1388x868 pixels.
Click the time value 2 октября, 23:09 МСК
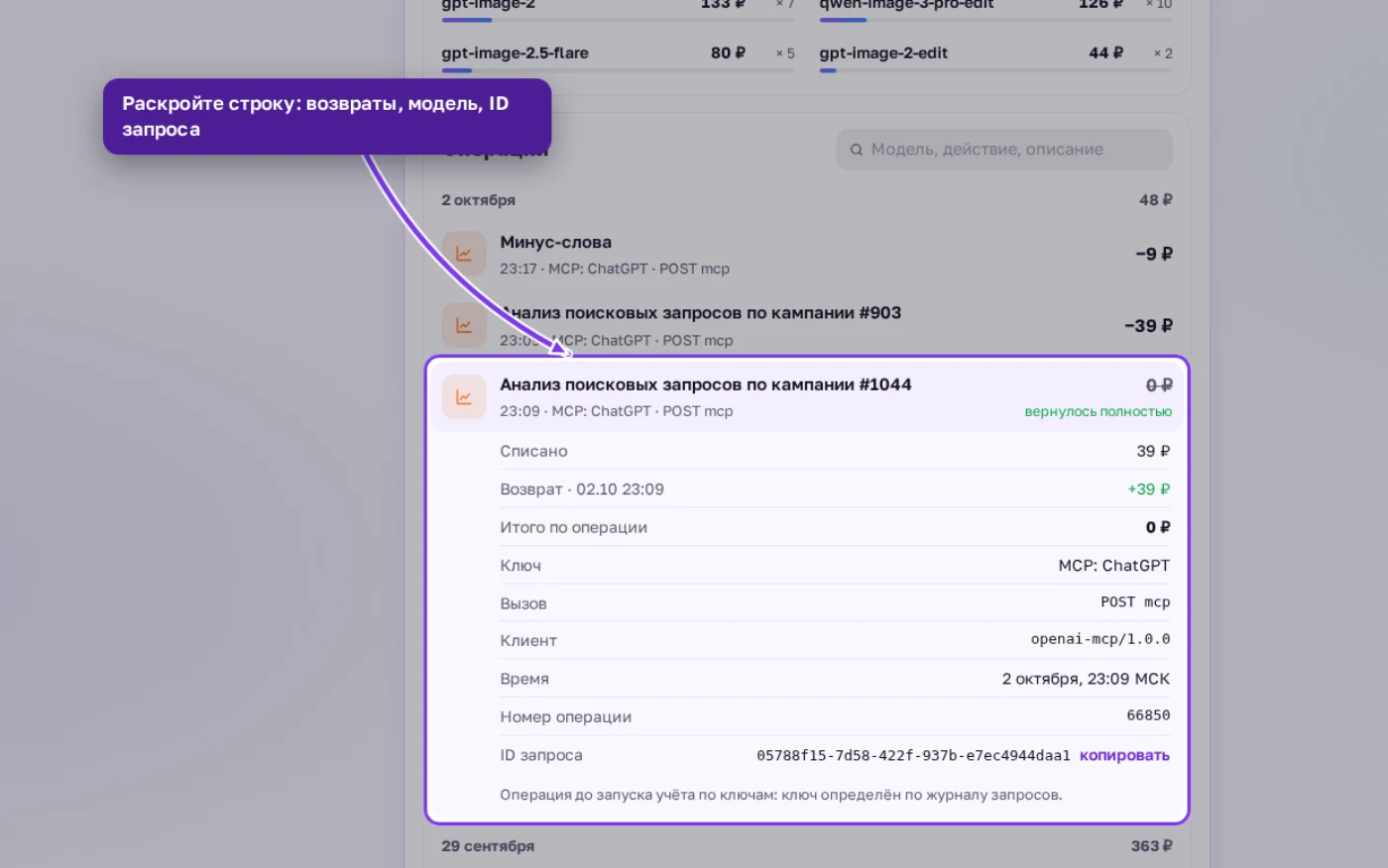coord(1086,679)
